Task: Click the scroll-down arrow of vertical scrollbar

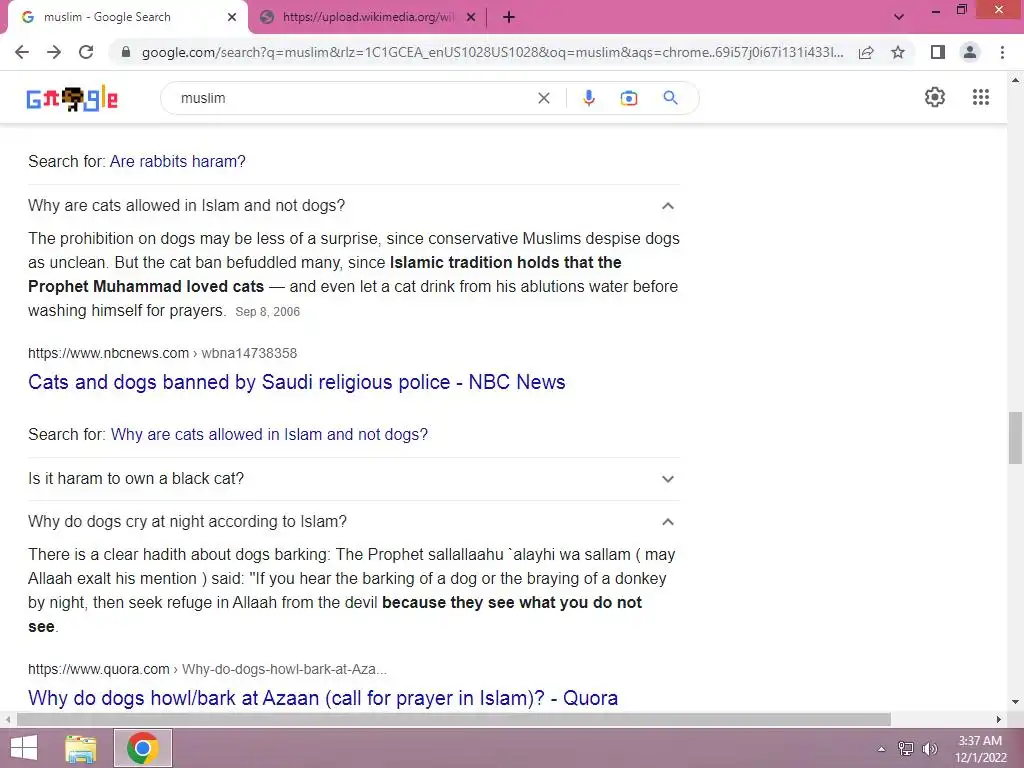Action: coord(1015,702)
